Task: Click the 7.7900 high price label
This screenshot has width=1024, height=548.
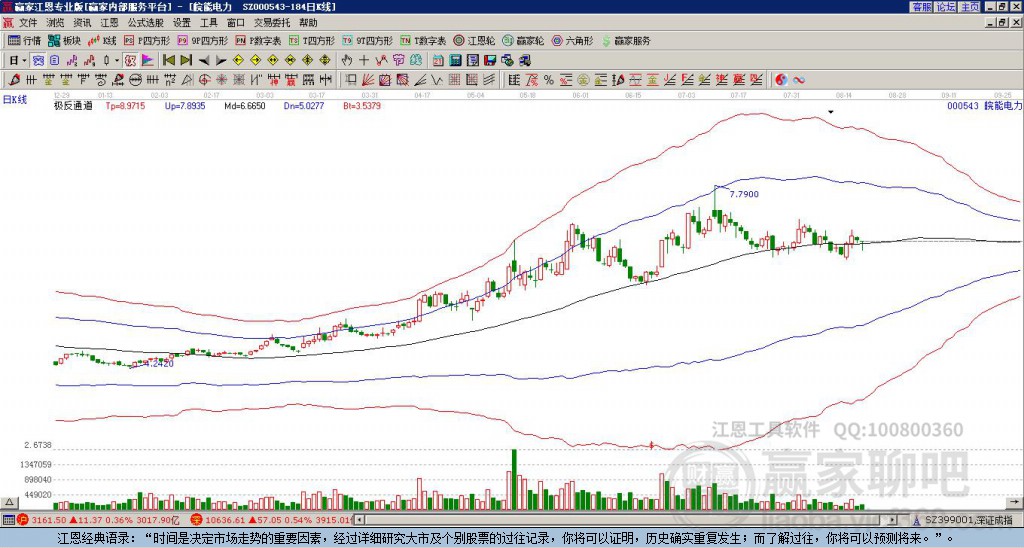Action: pyautogui.click(x=744, y=194)
